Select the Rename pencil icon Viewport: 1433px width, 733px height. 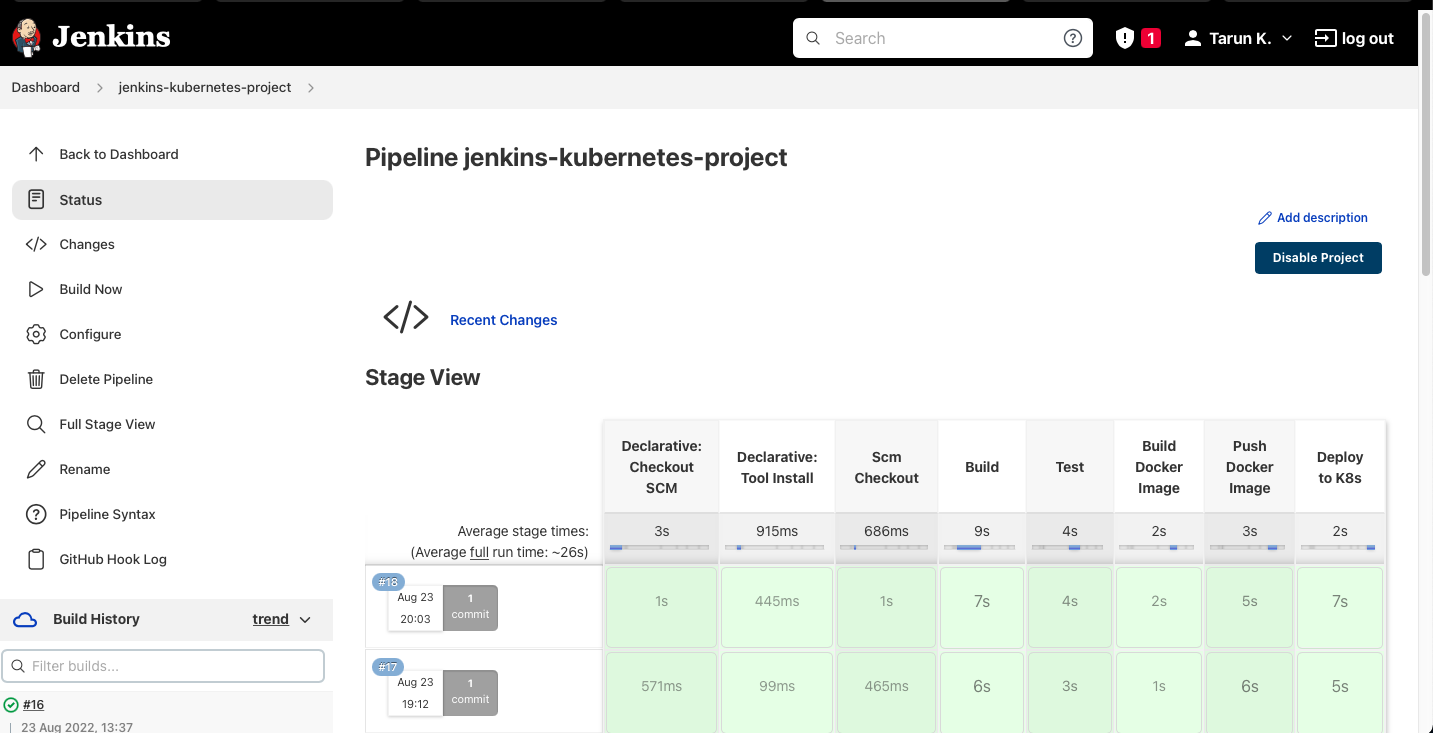pyautogui.click(x=35, y=469)
